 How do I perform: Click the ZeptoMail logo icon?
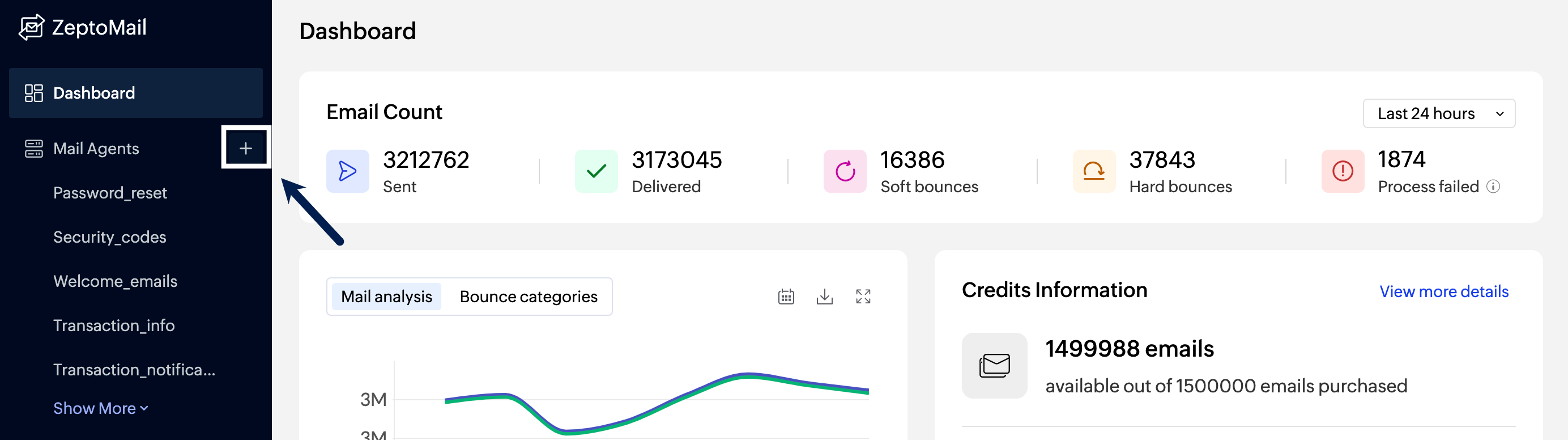[x=31, y=27]
